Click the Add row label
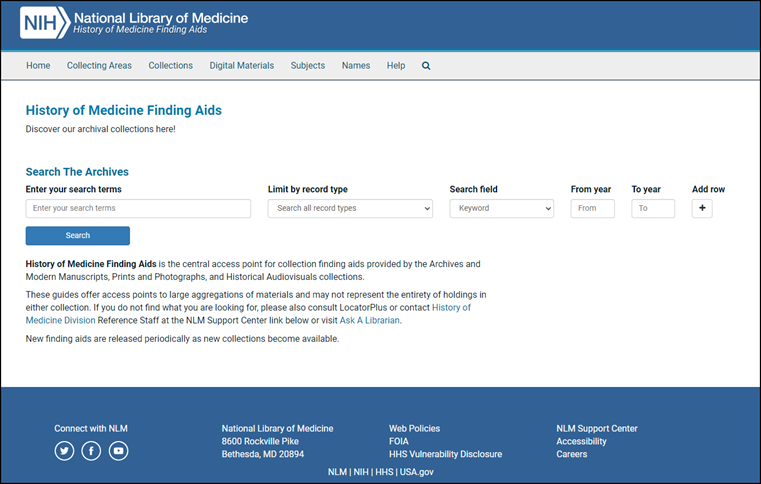Viewport: 761px width, 484px height. pyautogui.click(x=708, y=189)
